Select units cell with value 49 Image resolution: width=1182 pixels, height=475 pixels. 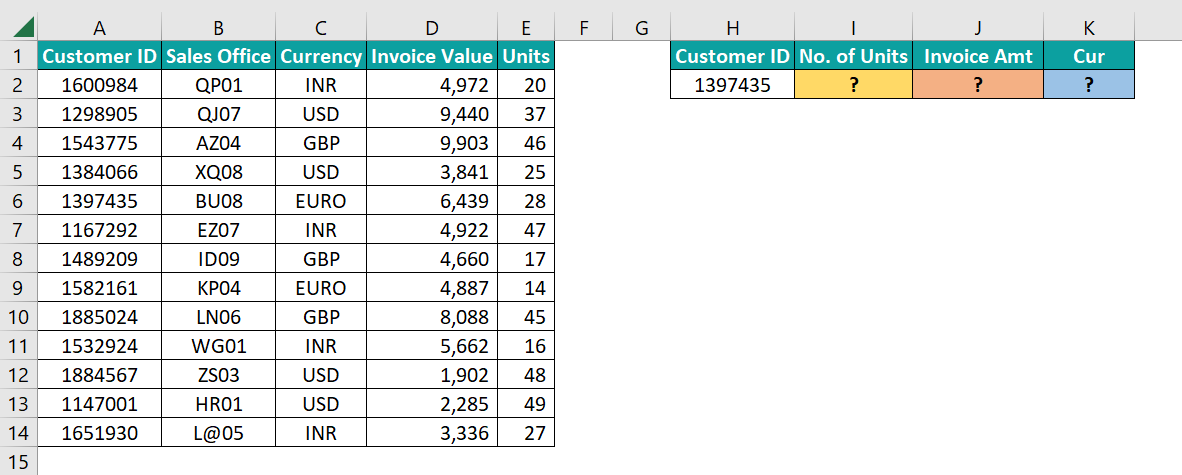pos(526,404)
